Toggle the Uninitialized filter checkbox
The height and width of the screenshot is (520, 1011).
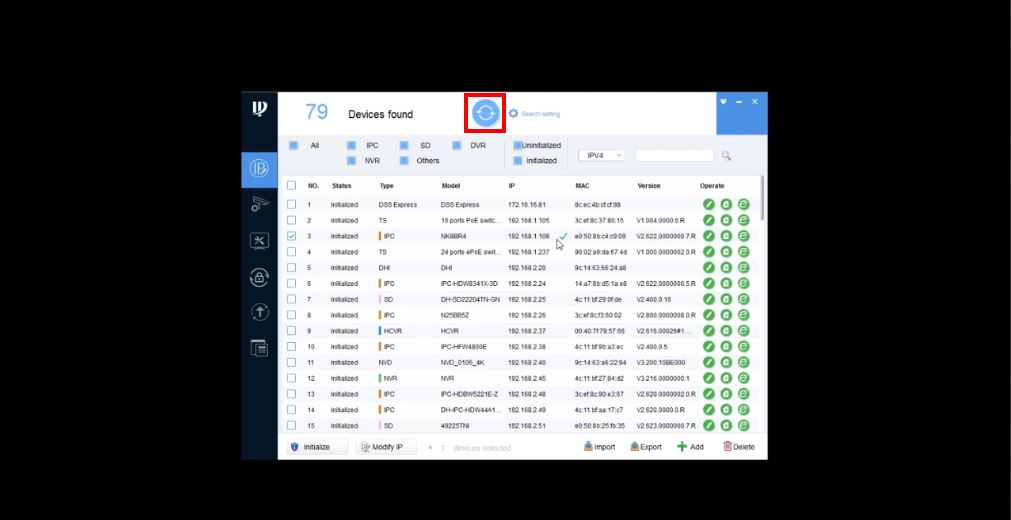pyautogui.click(x=517, y=146)
